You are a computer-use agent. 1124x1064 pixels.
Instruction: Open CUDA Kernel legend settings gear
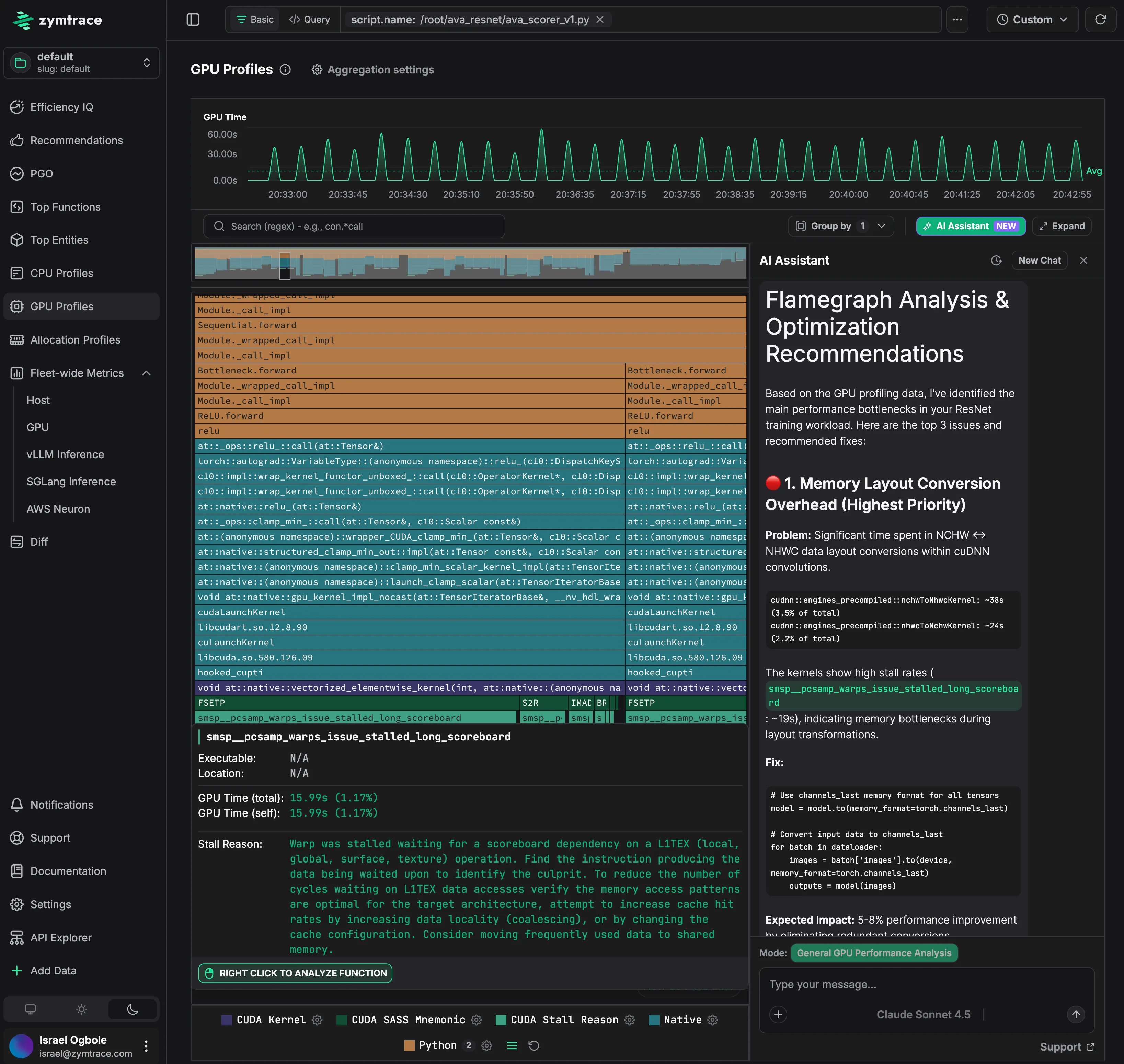coord(317,1019)
